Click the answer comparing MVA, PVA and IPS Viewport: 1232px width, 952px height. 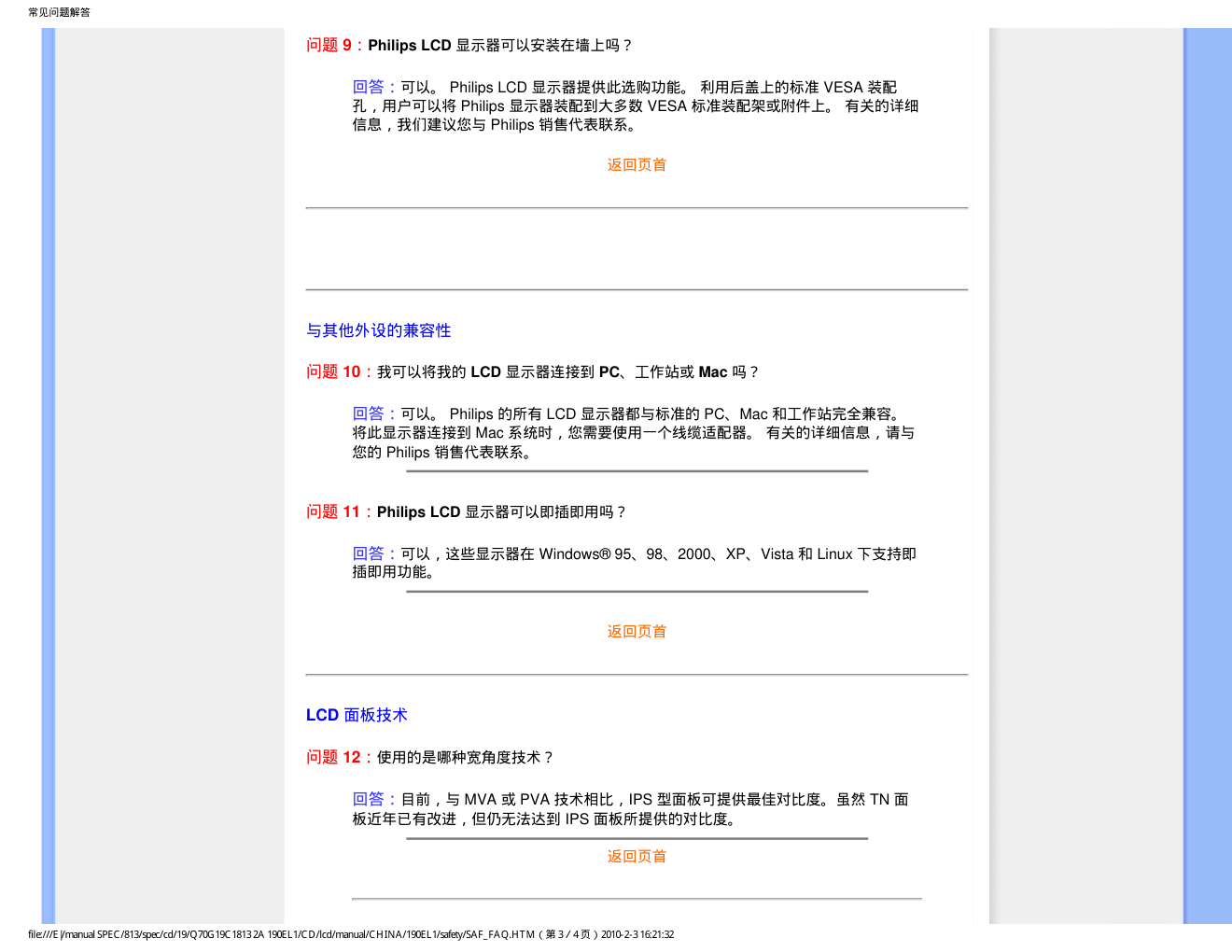(631, 809)
